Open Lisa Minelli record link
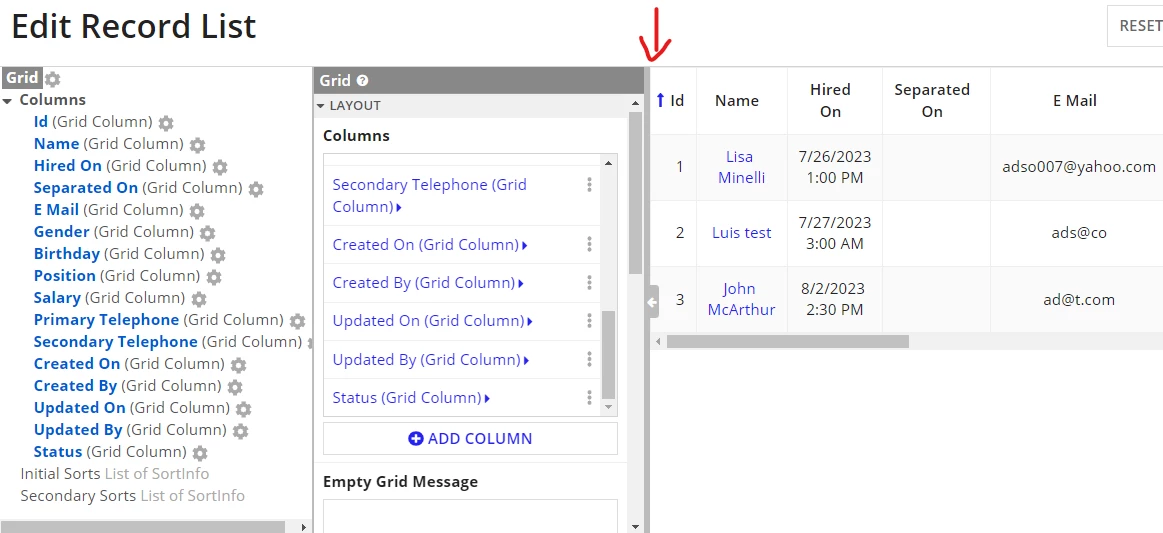 coord(739,167)
